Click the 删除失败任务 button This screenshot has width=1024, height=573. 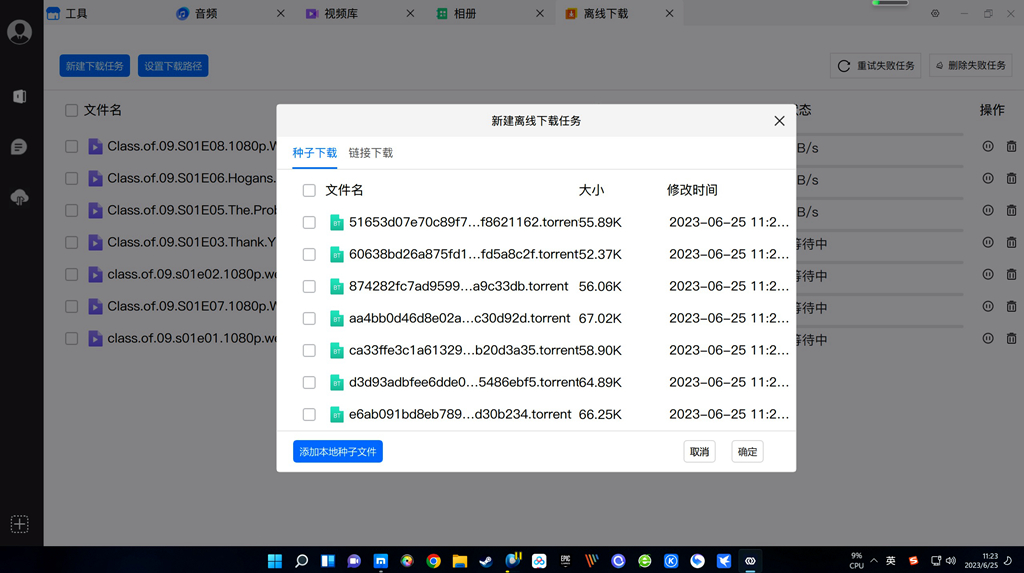[x=970, y=66]
